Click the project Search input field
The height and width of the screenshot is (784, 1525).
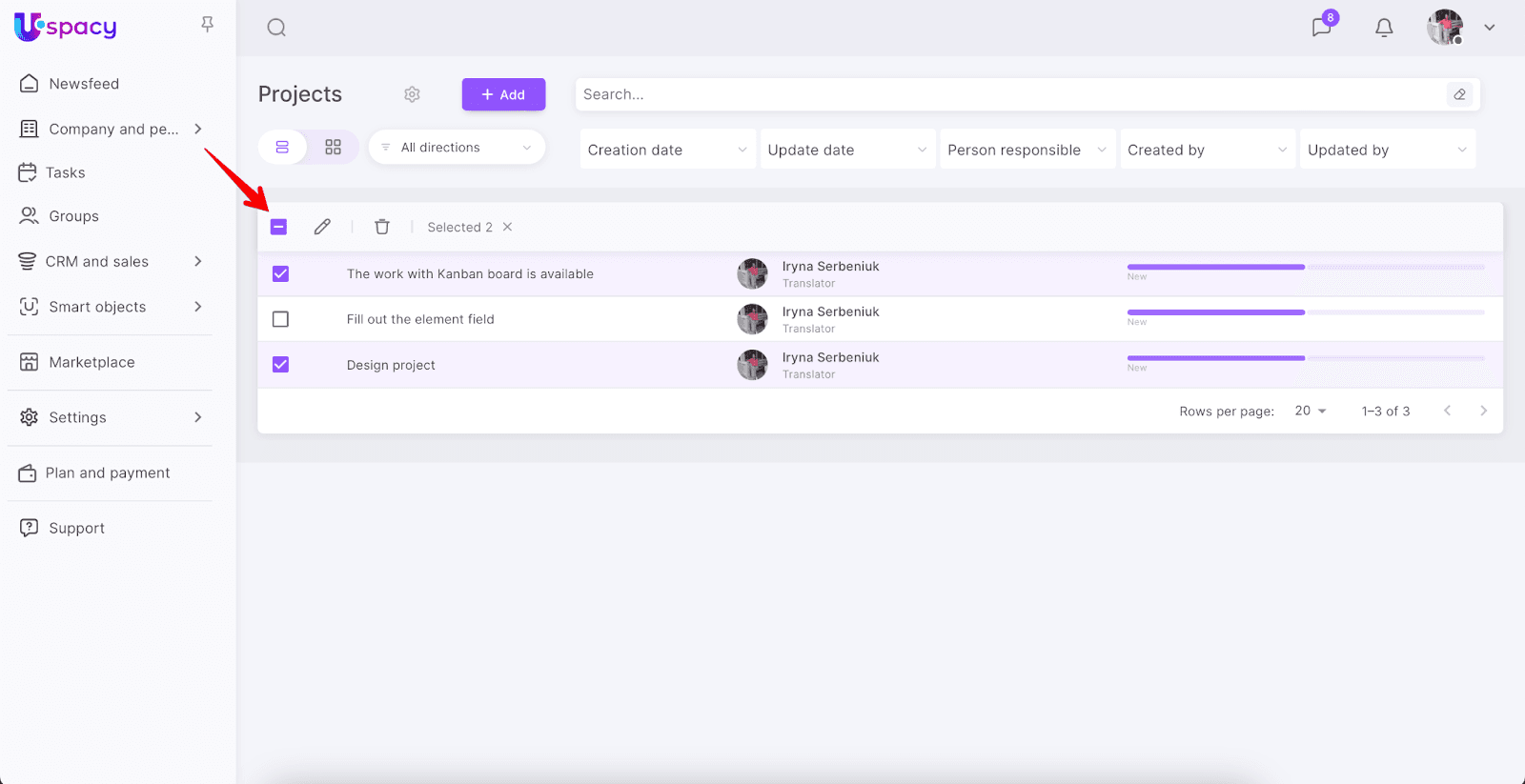click(x=1010, y=94)
